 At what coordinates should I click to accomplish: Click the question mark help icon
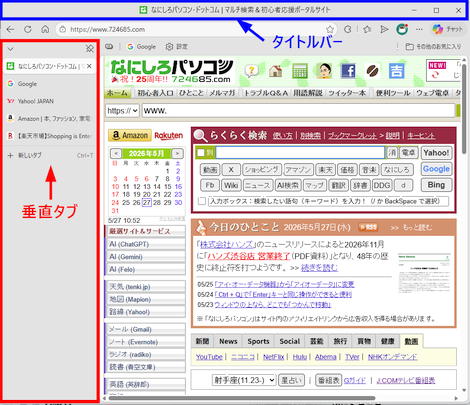tap(252, 71)
